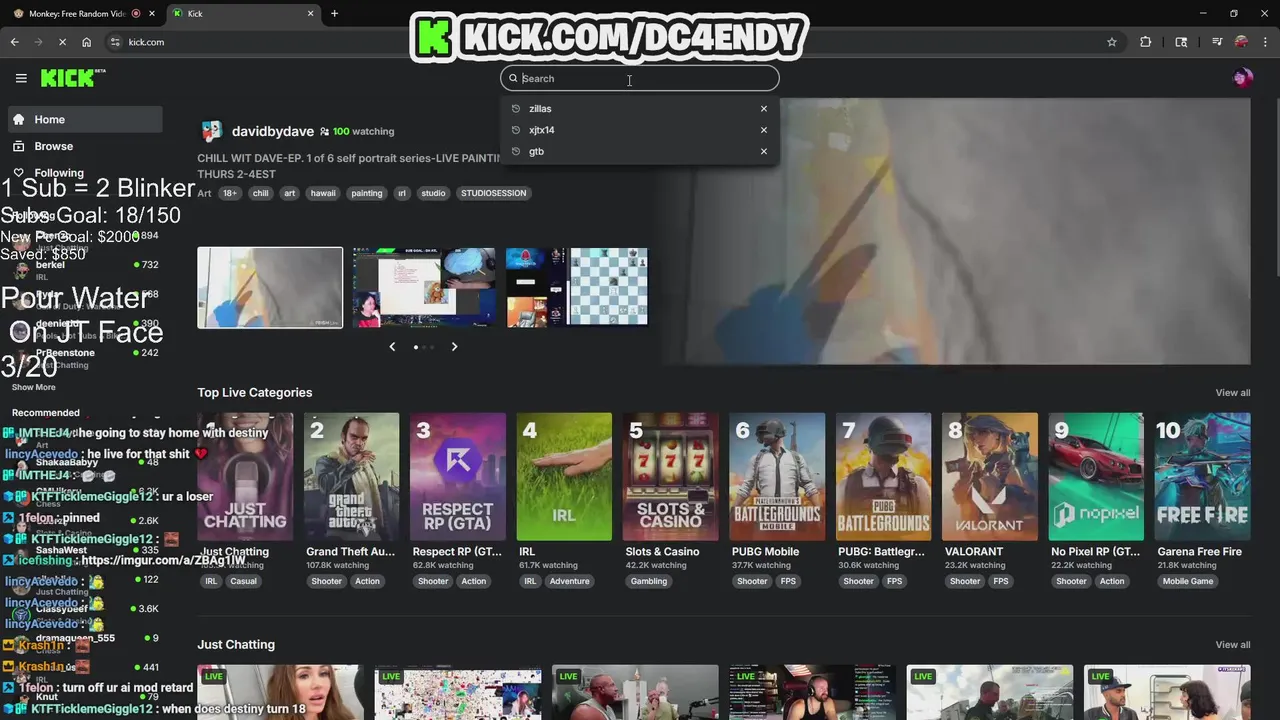The height and width of the screenshot is (720, 1280).
Task: Open a new browser tab
Action: pos(334,13)
